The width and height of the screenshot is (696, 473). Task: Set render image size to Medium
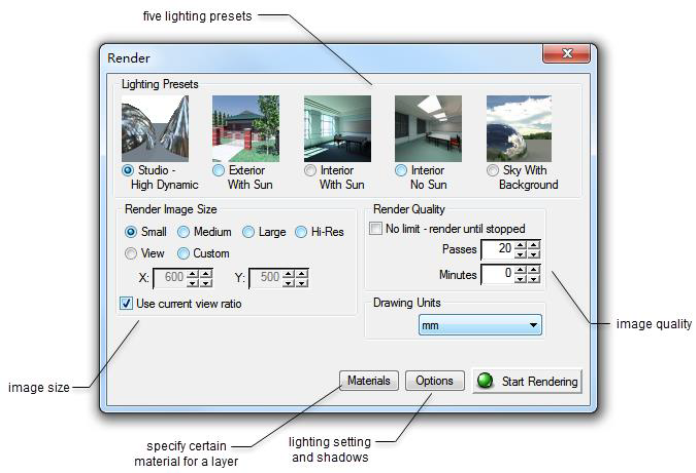tap(183, 232)
